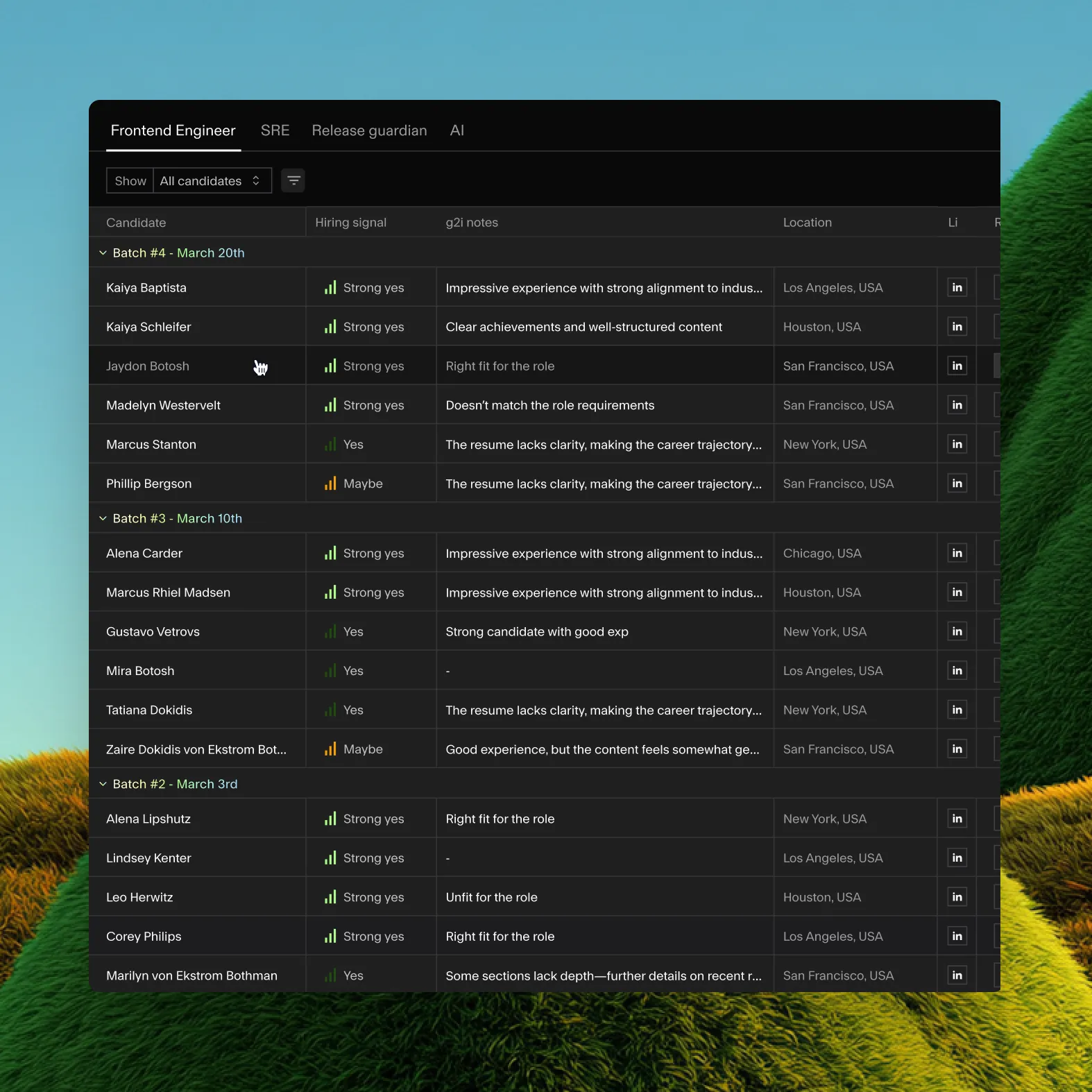The width and height of the screenshot is (1092, 1092).
Task: Click the Location column header
Action: tap(808, 223)
